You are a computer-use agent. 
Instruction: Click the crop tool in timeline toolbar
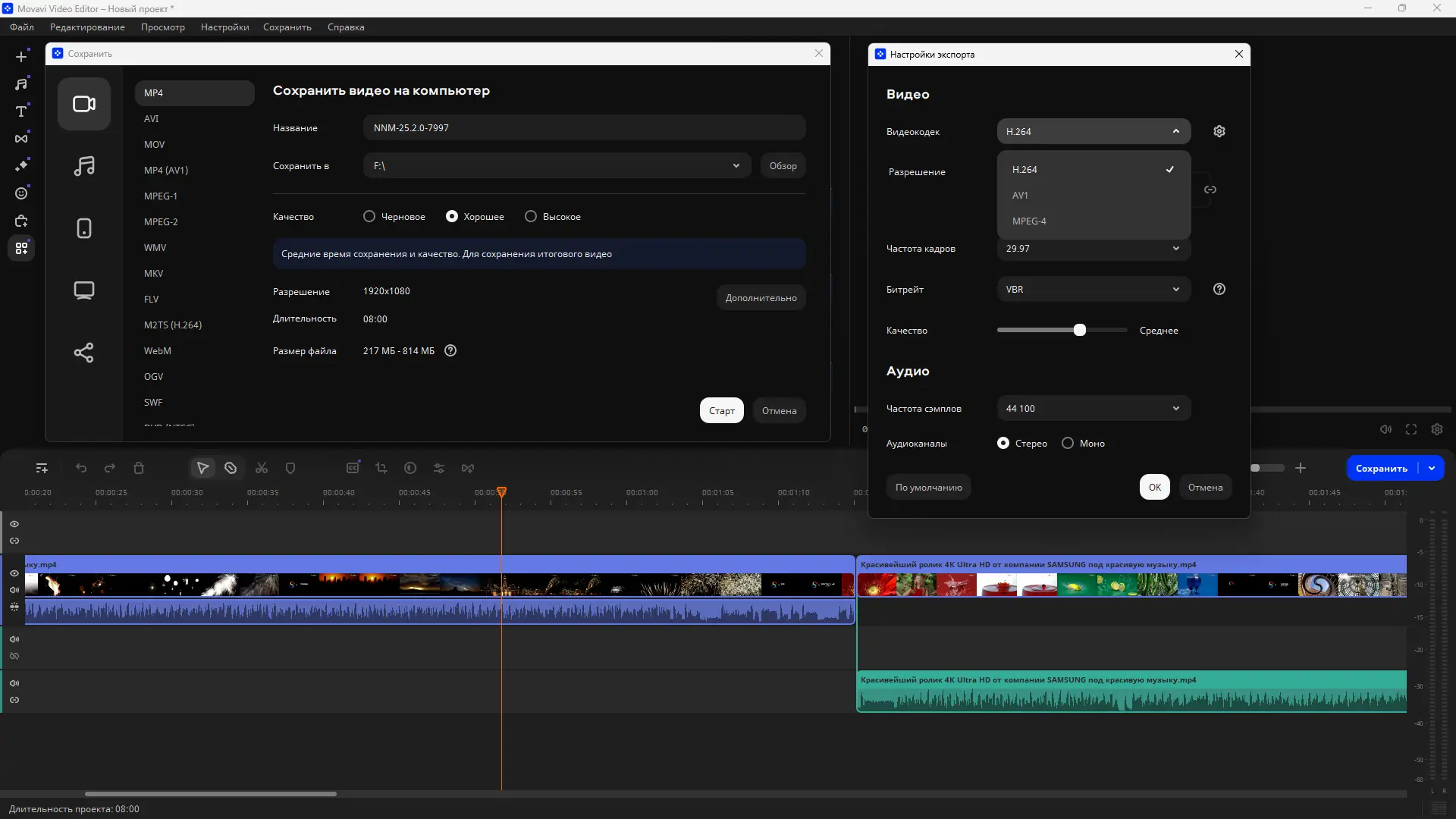[381, 468]
